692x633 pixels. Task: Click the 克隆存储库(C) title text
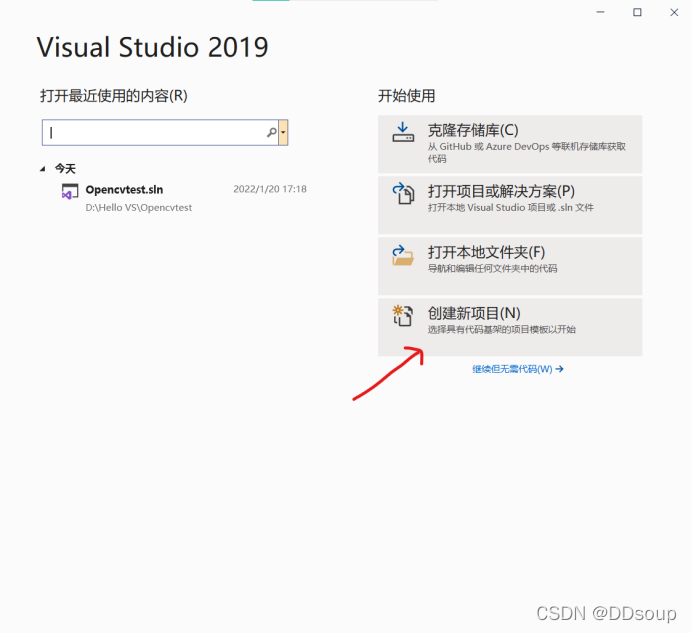(x=473, y=130)
